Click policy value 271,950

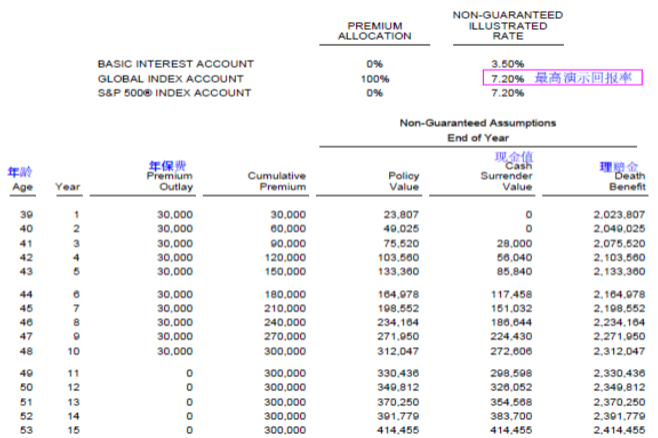click(x=398, y=337)
